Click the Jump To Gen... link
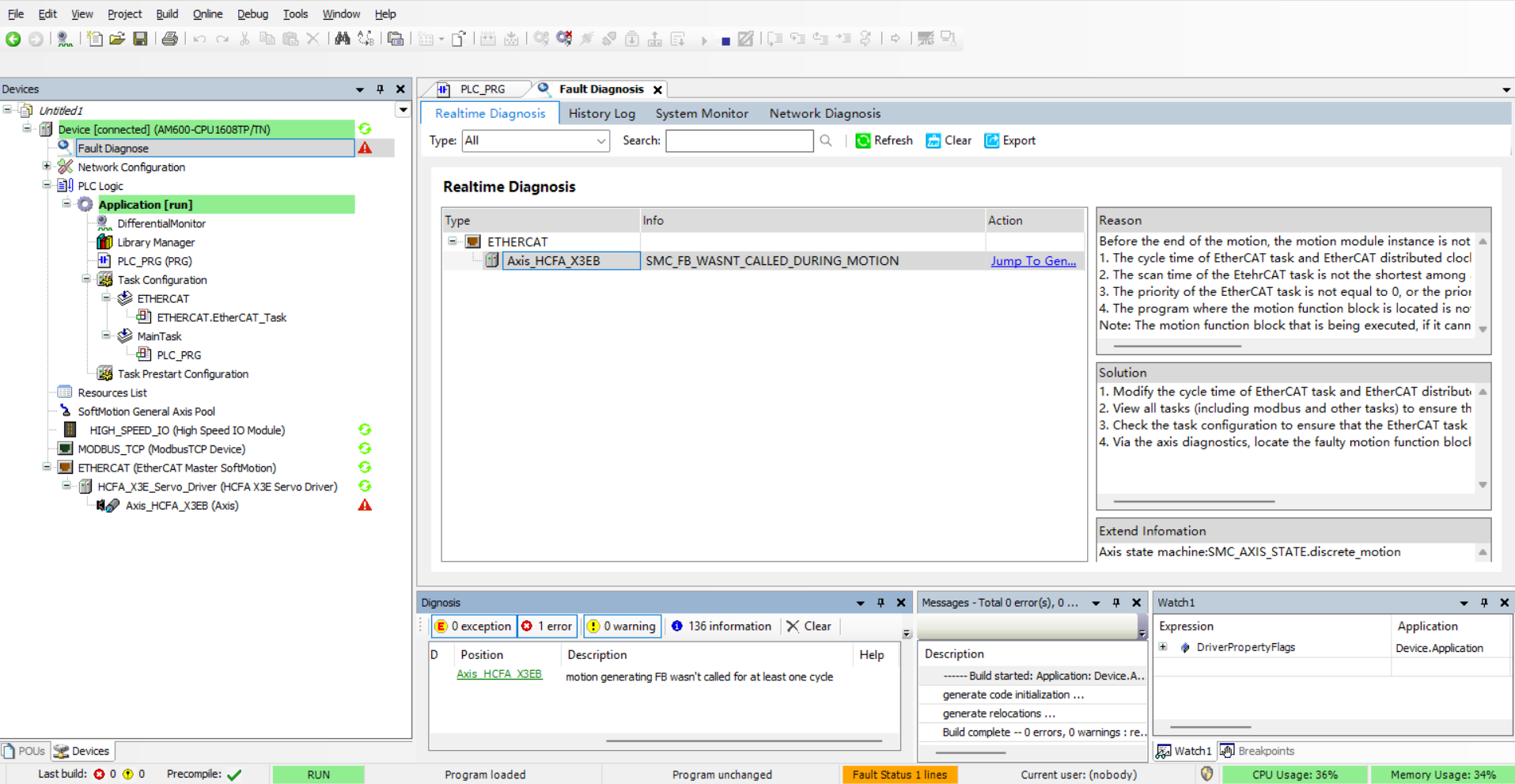The width and height of the screenshot is (1515, 784). [x=1032, y=261]
